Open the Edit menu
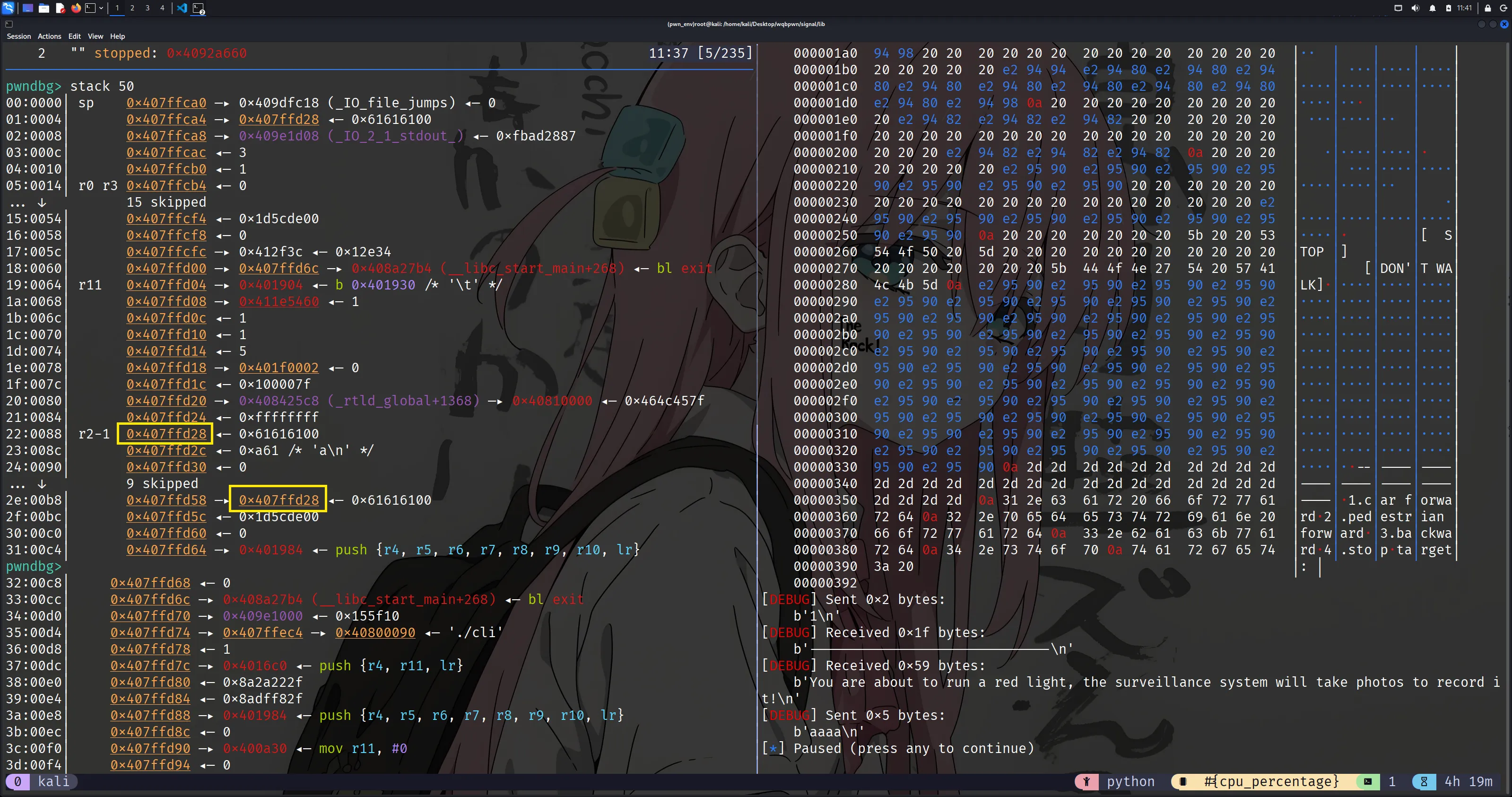 tap(75, 36)
